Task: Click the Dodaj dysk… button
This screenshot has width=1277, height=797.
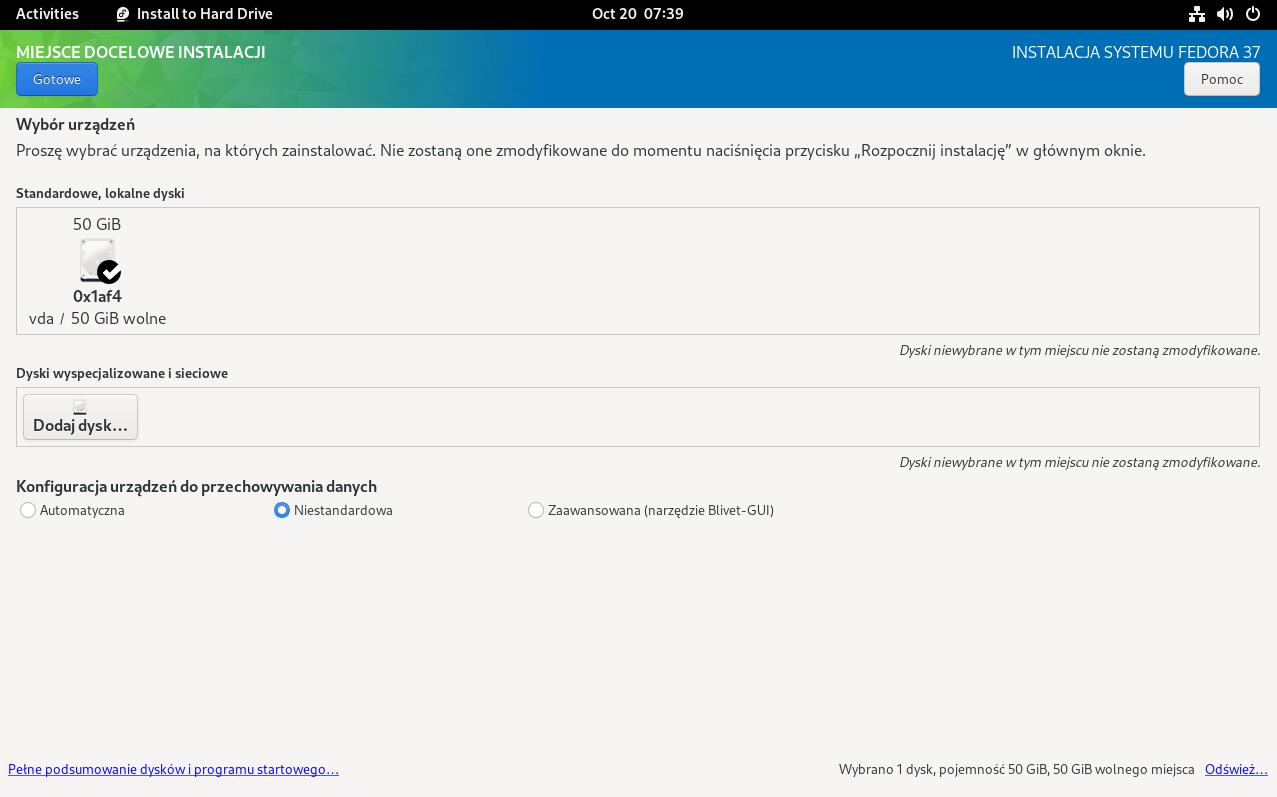Action: coord(80,416)
